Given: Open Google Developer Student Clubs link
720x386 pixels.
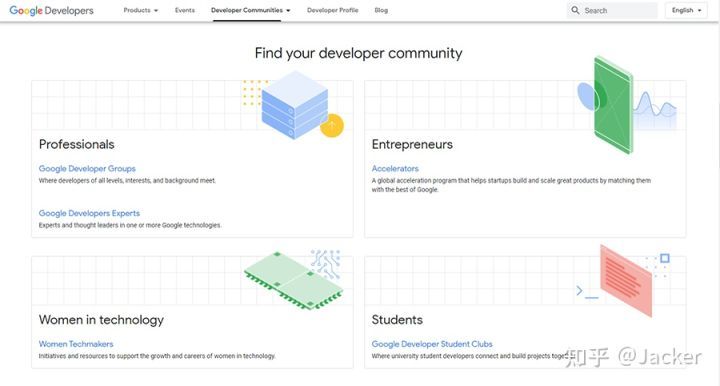Looking at the screenshot, I should coord(432,344).
